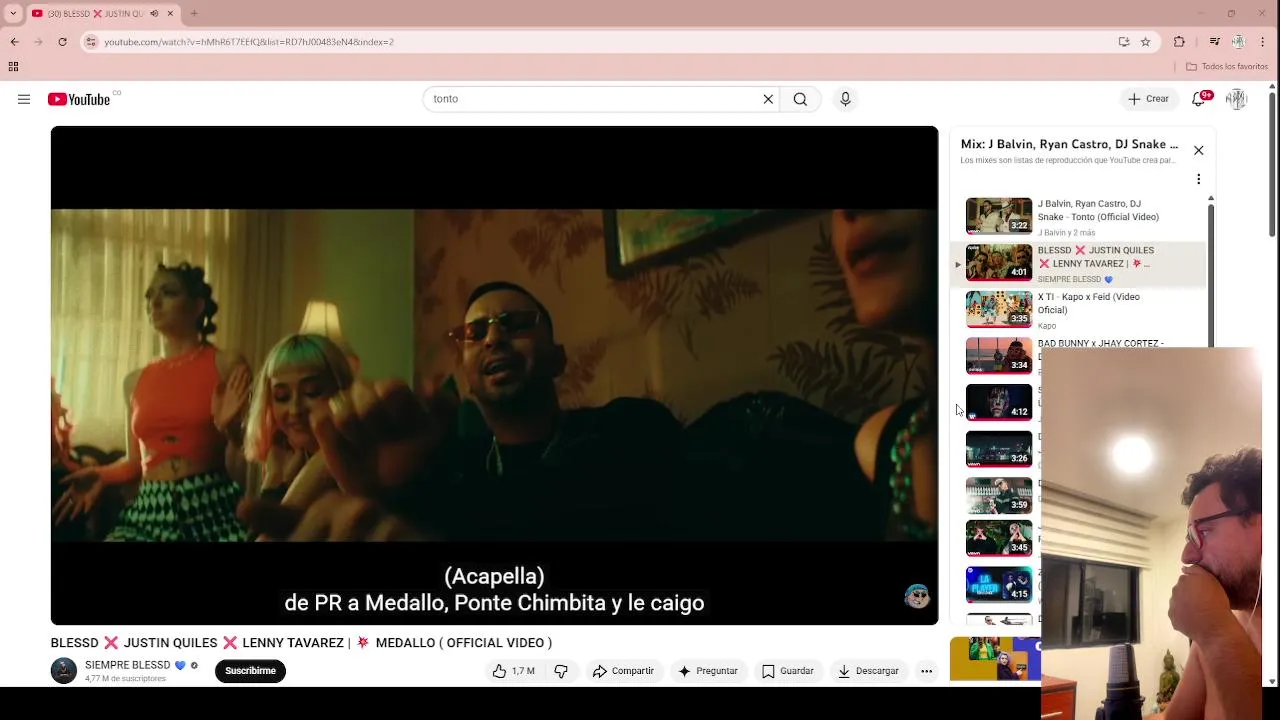Click 'X TI - Kapo x Feid' title text
Screen dimensions: 1280x720
tap(1089, 303)
